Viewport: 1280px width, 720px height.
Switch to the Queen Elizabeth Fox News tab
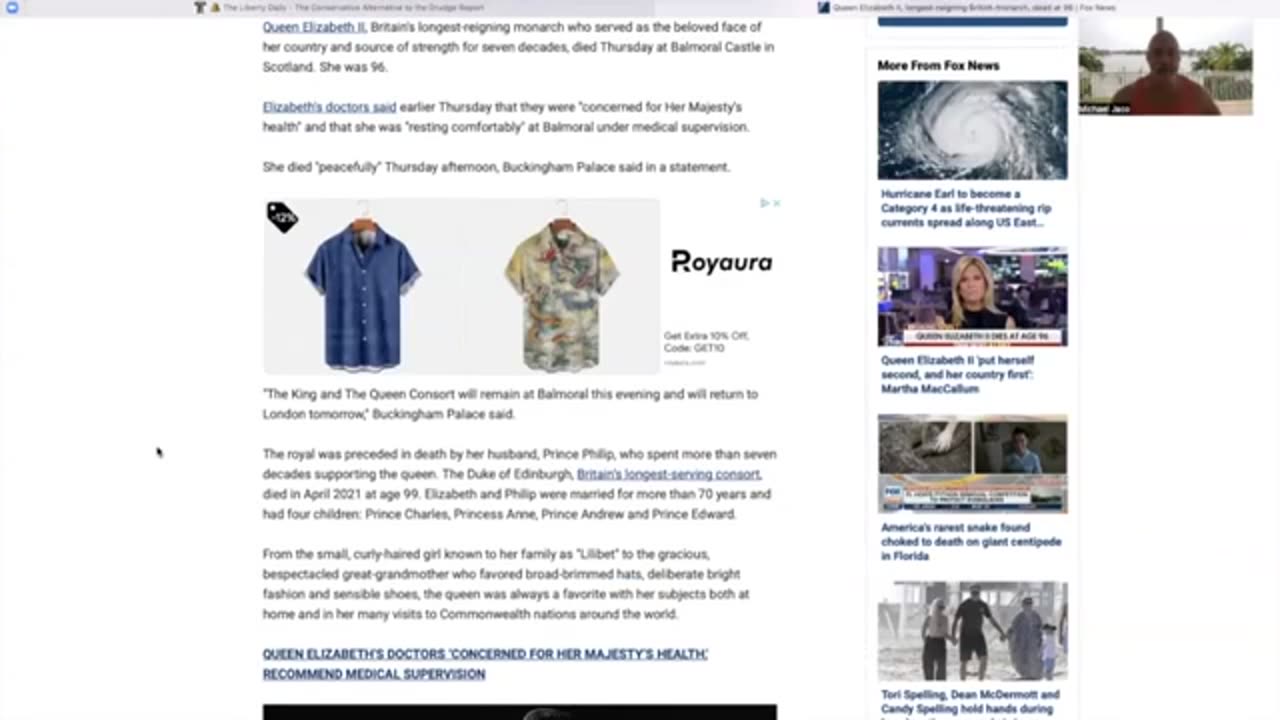[966, 7]
